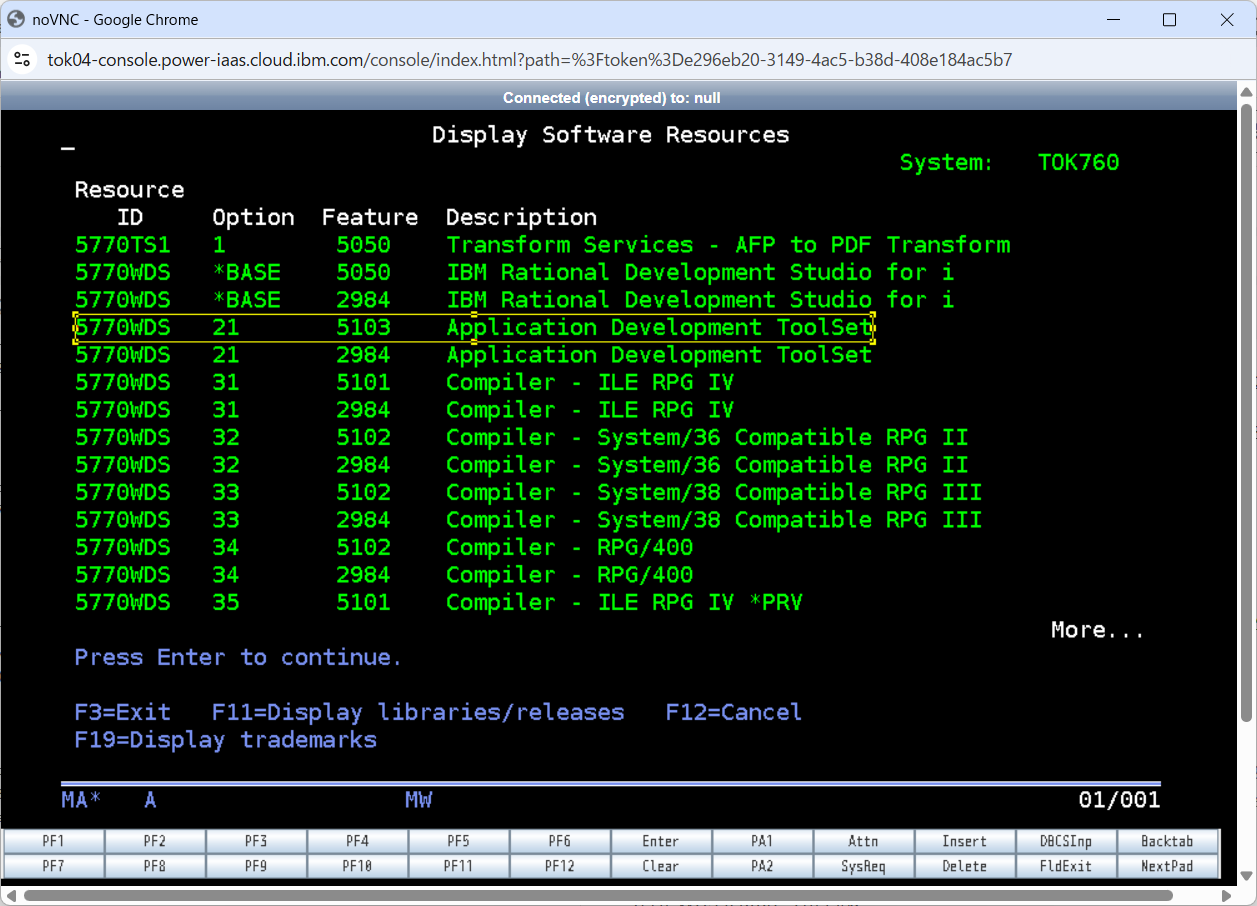The height and width of the screenshot is (906, 1257).
Task: Click the PF5 key button
Action: [x=459, y=841]
